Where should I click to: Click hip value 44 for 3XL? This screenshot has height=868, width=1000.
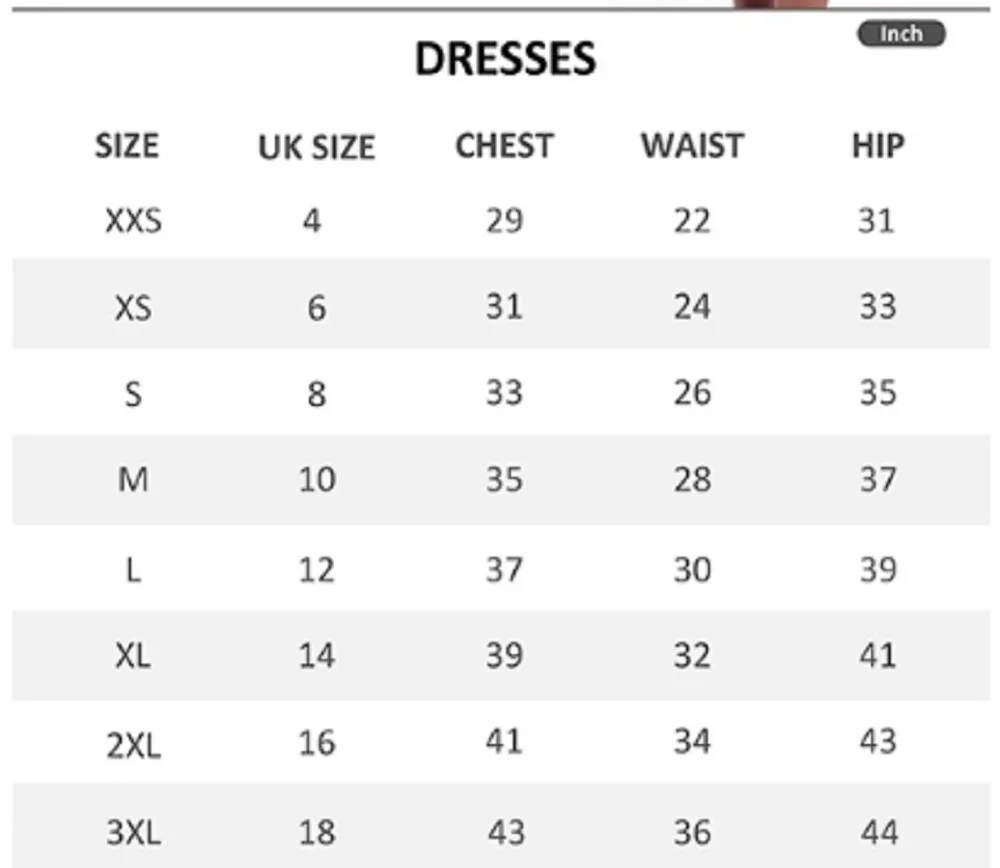(878, 832)
